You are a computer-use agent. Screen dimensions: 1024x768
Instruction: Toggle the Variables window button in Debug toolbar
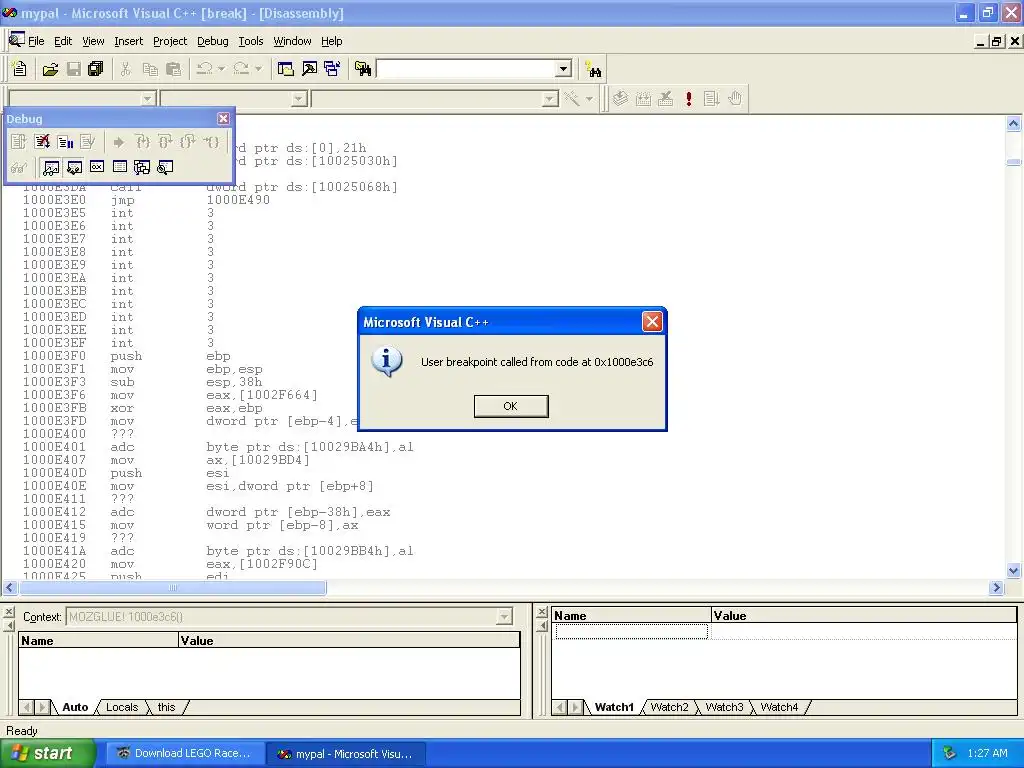74,168
